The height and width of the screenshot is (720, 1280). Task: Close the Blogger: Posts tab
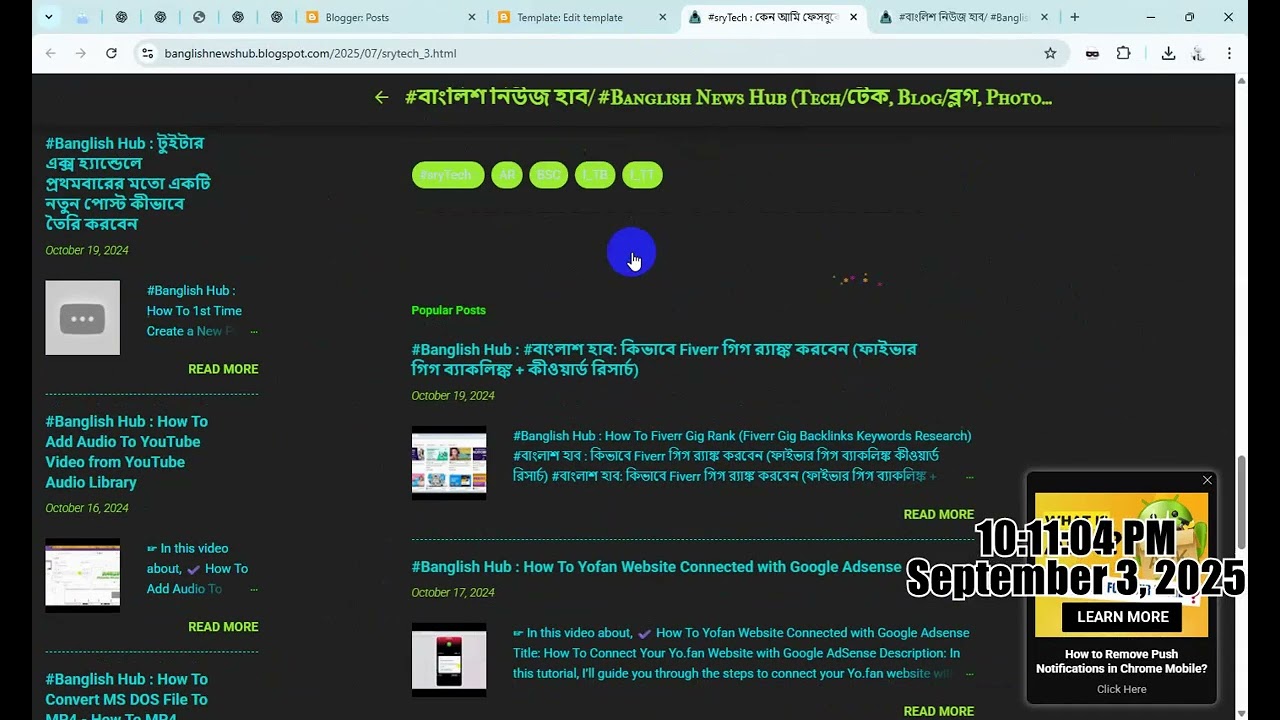point(472,17)
